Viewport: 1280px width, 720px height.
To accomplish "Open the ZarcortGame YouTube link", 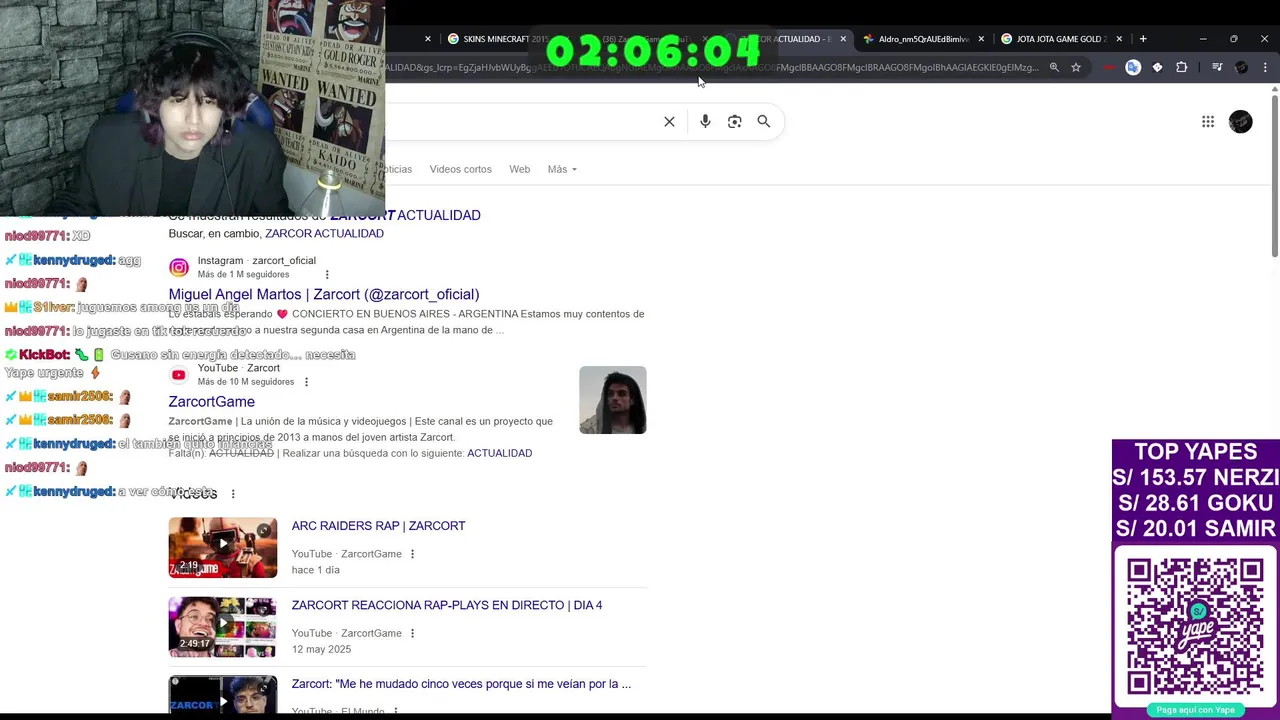I will coord(211,401).
